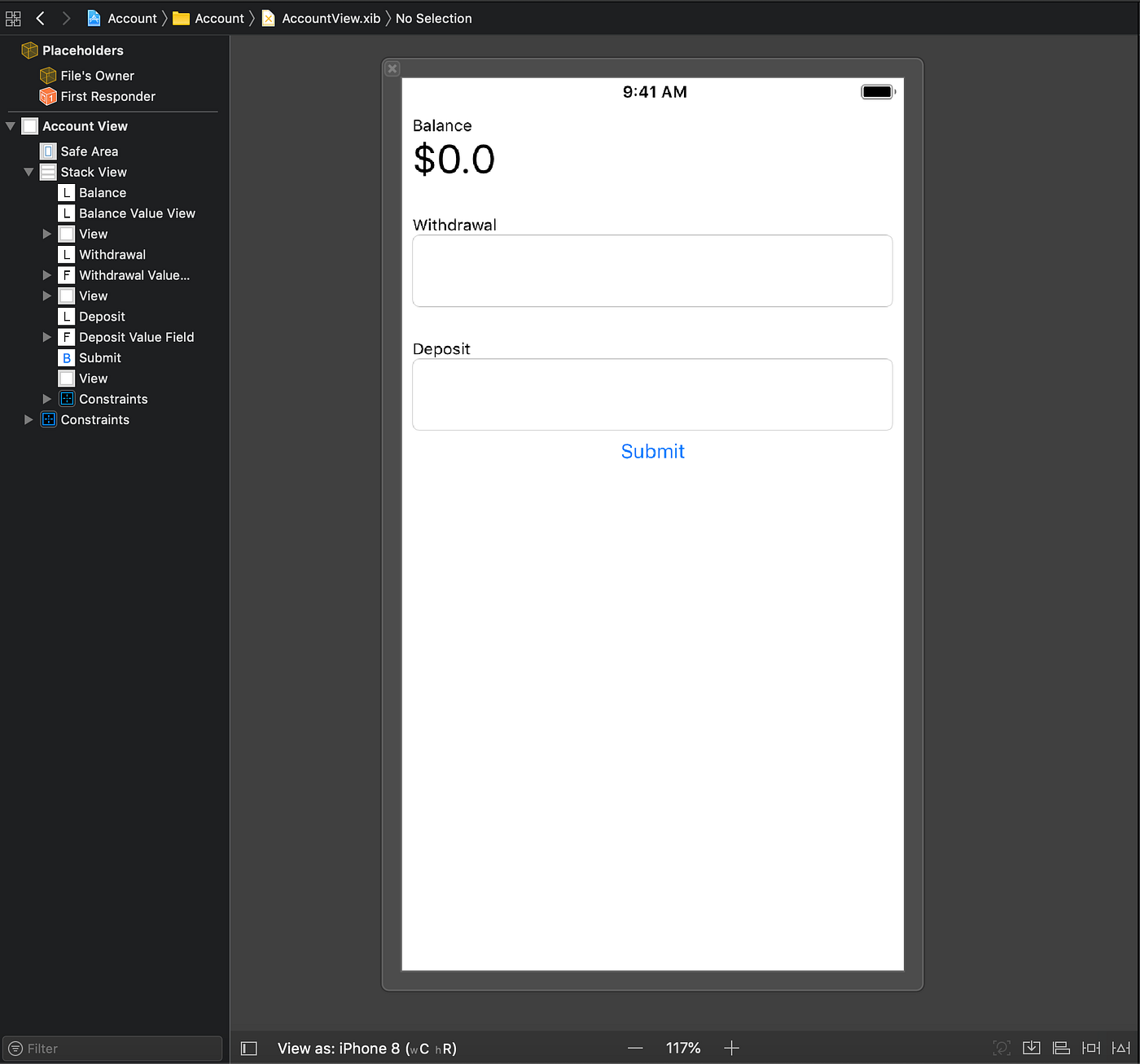This screenshot has width=1140, height=1064.
Task: Click the View as: iPhone 8 device bar
Action: [x=366, y=1049]
